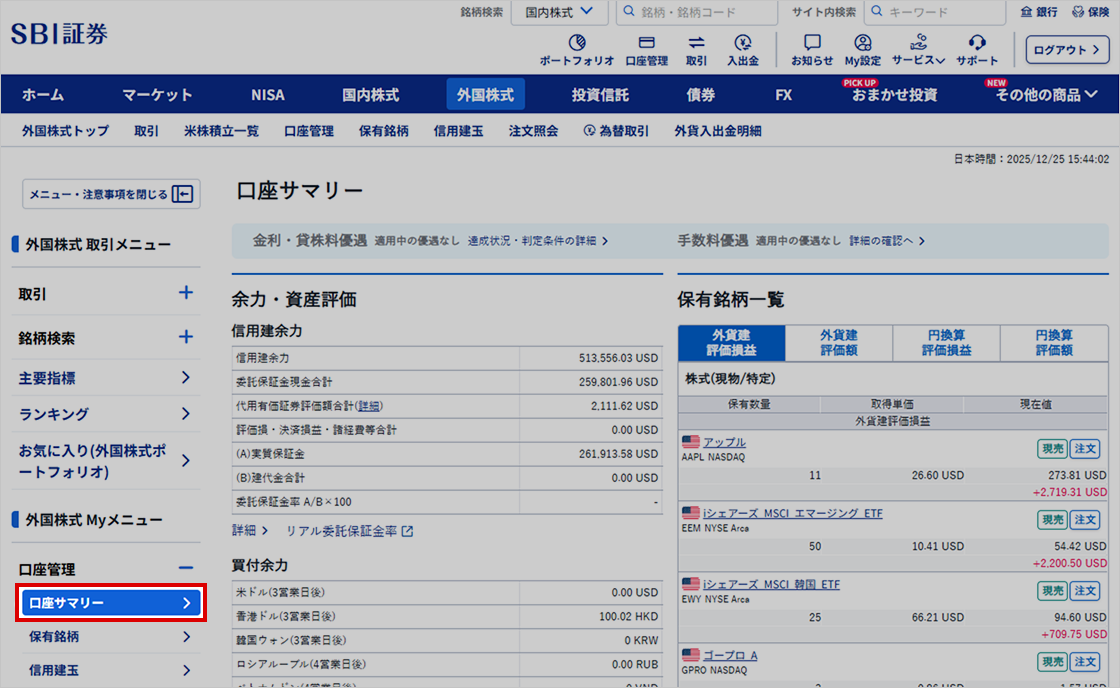Click the logout (ログアウト) button
The image size is (1120, 688).
1067,50
